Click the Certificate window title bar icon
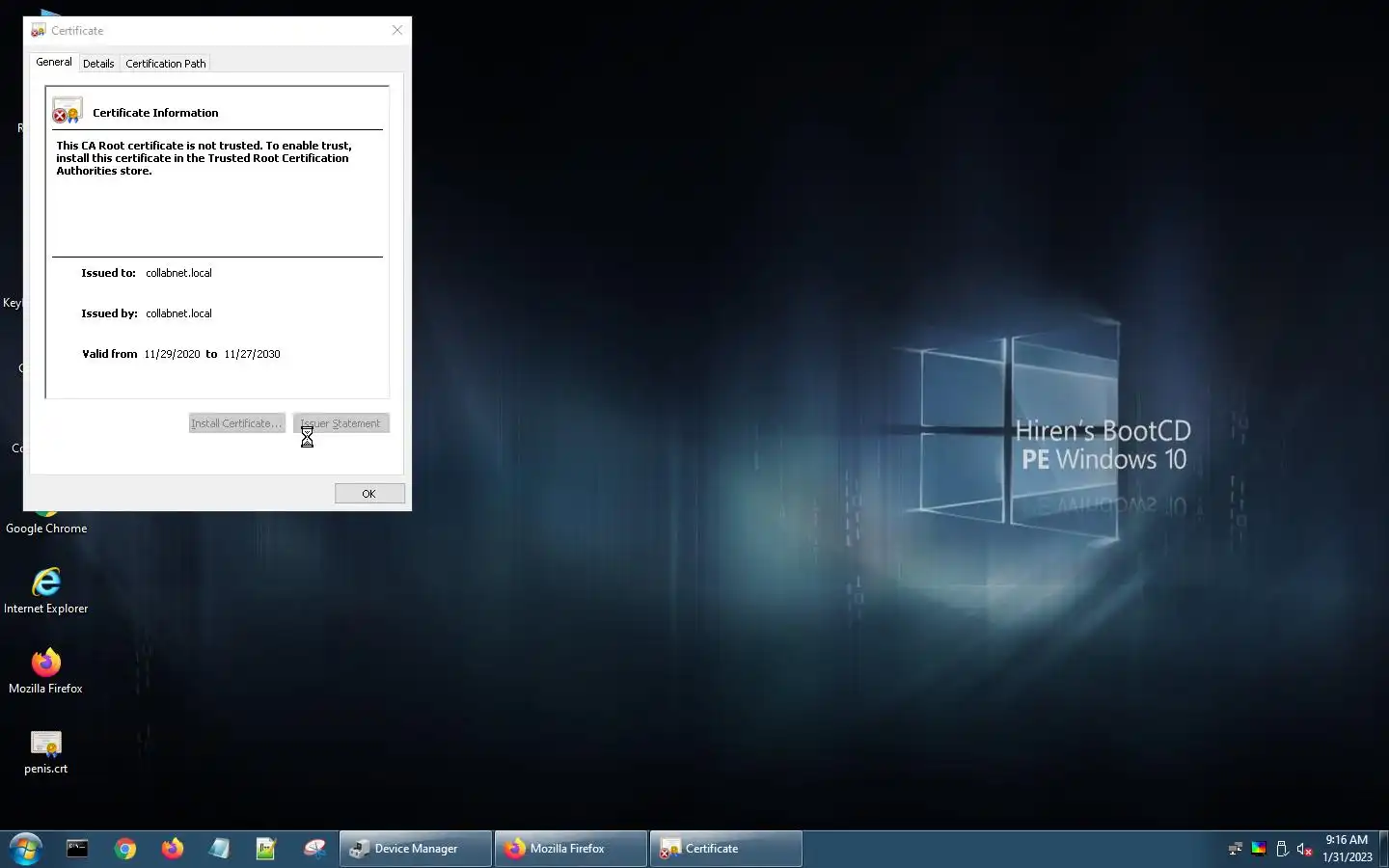This screenshot has height=868, width=1389. (39, 31)
